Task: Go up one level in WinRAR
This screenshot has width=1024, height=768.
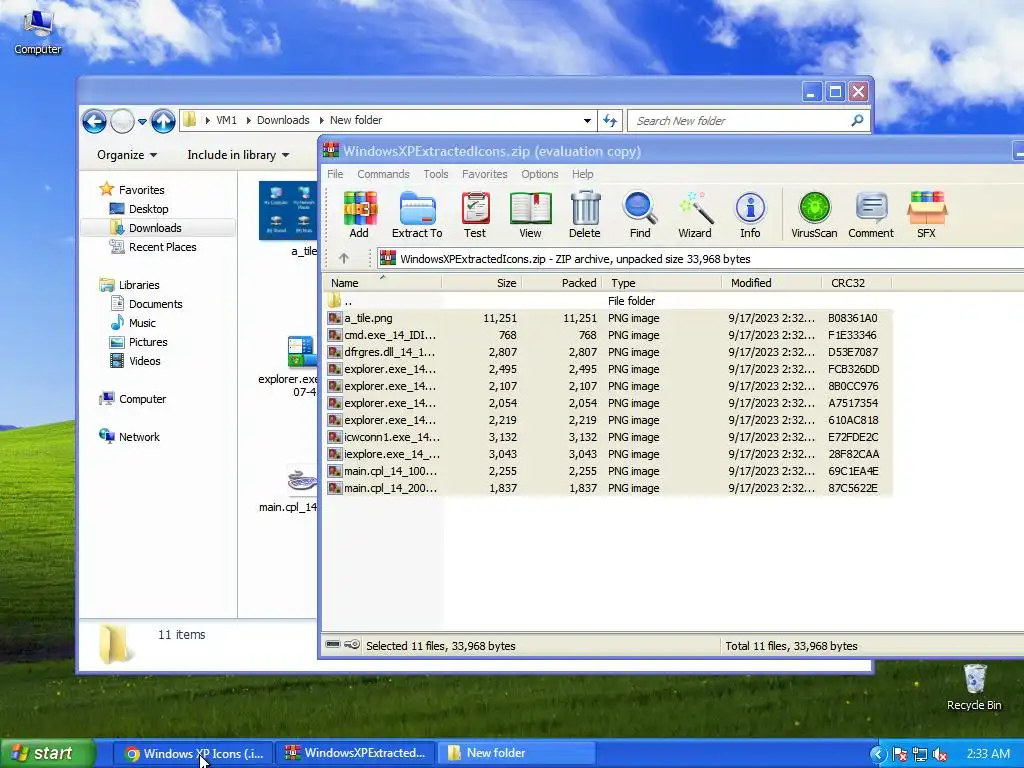Action: pos(344,259)
